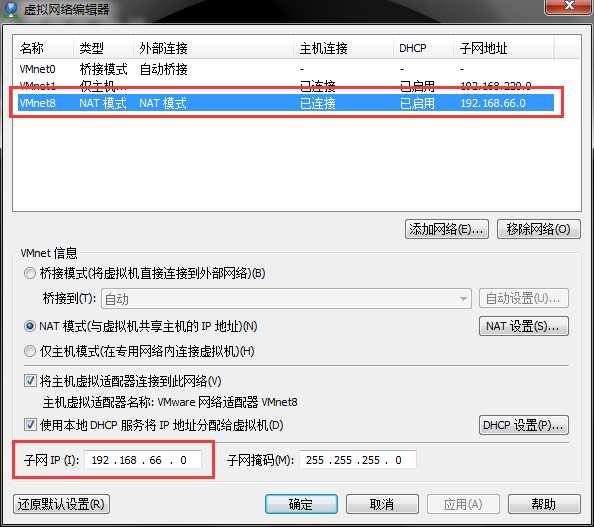594x527 pixels.
Task: Sort by the 名称 column header
Action: pos(43,48)
